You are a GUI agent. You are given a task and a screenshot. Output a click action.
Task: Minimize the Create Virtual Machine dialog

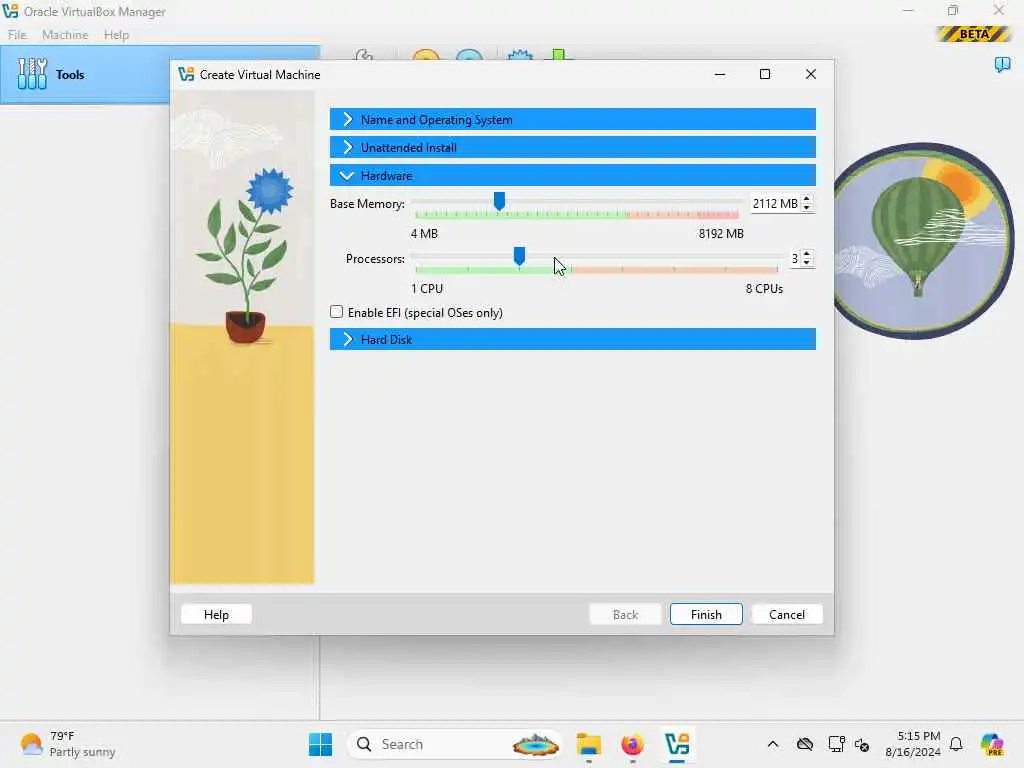(x=720, y=74)
